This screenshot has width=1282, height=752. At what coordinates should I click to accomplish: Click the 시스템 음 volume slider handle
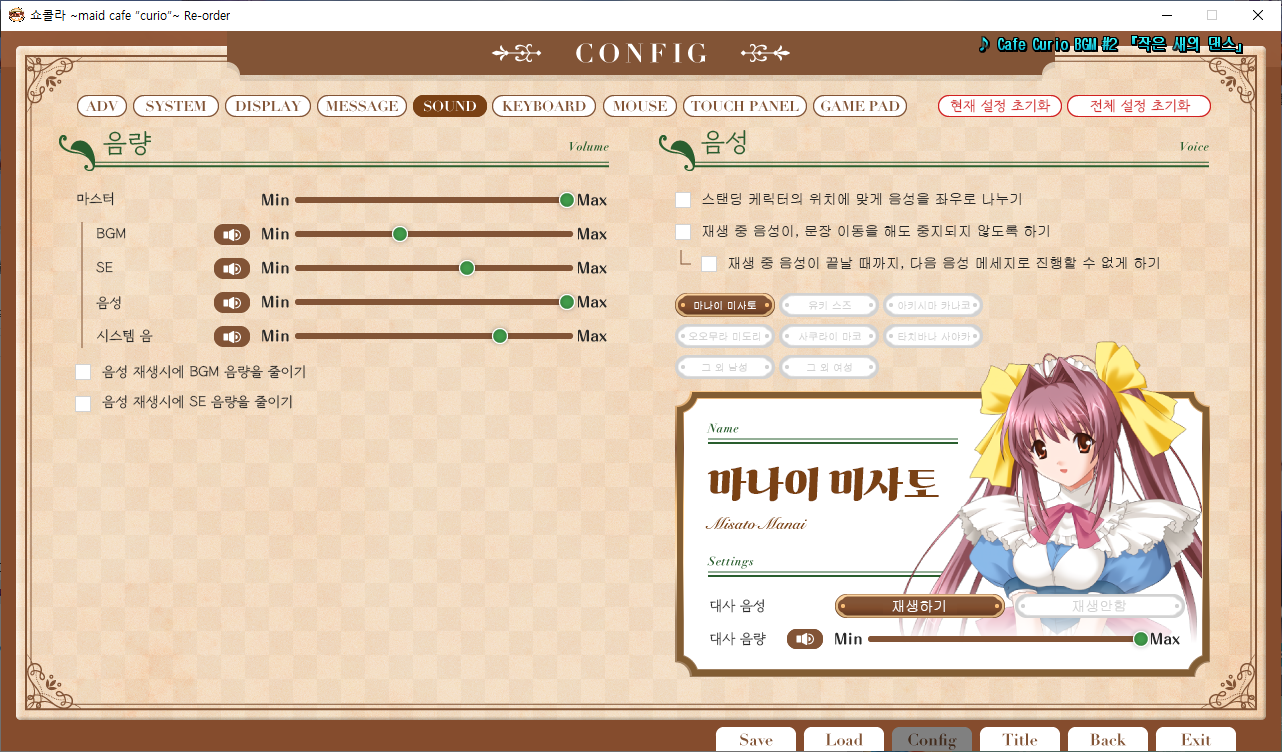(500, 336)
